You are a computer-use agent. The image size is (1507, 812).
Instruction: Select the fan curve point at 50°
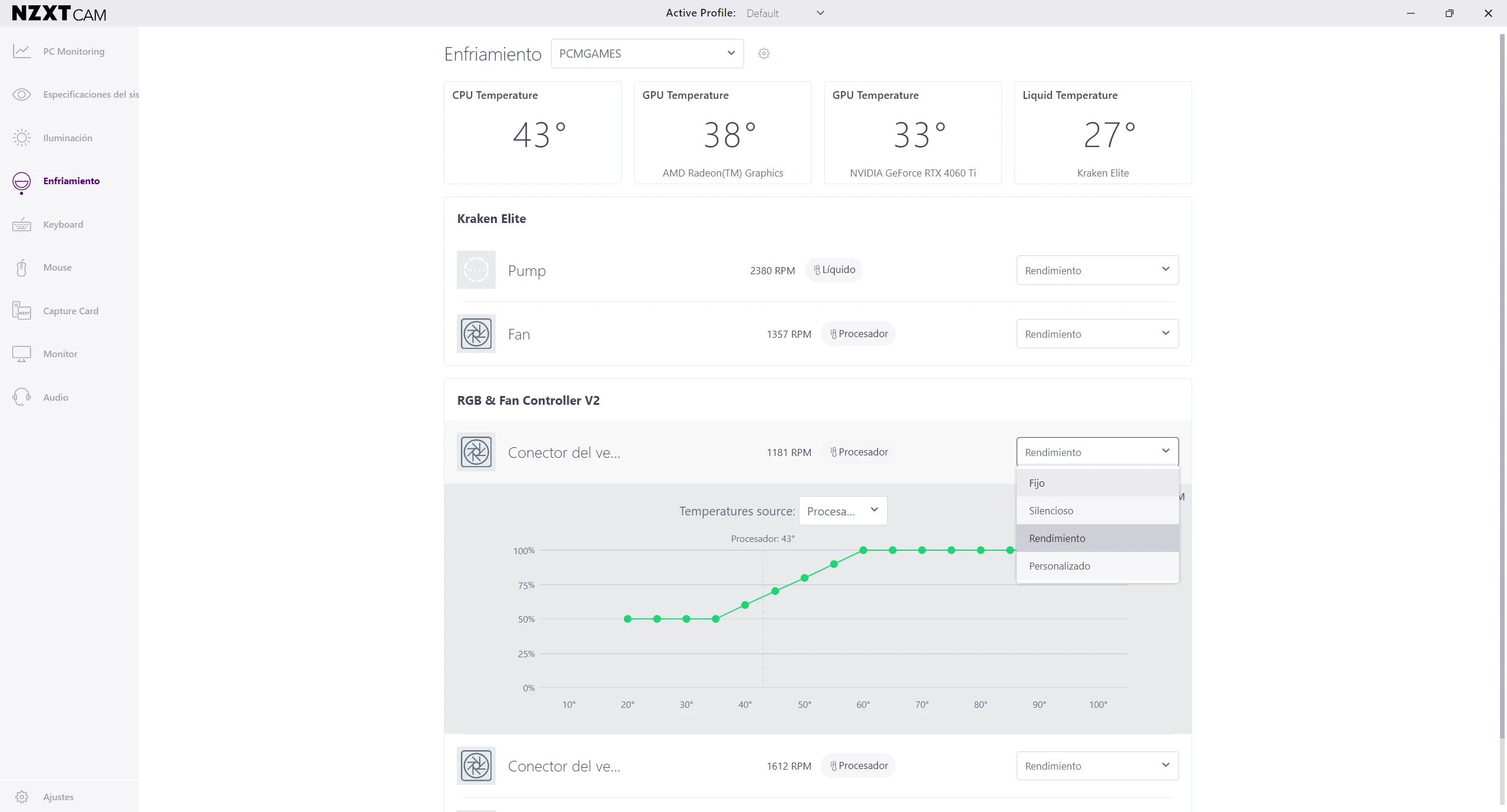click(805, 578)
